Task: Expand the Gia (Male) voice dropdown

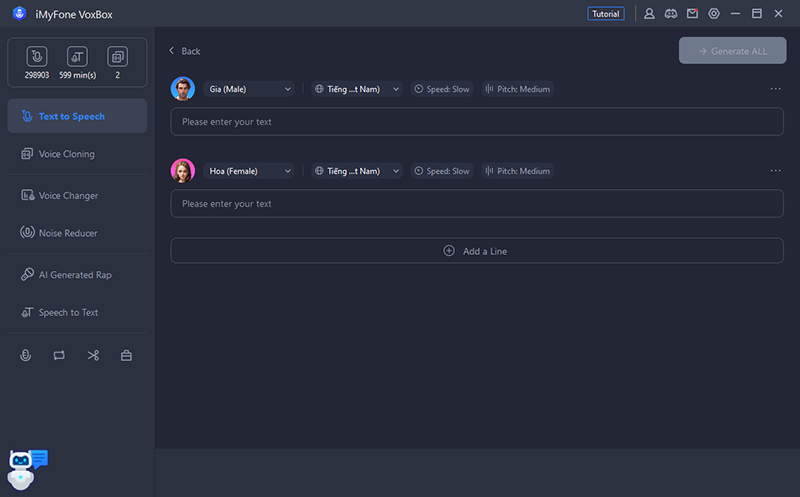Action: [x=248, y=89]
